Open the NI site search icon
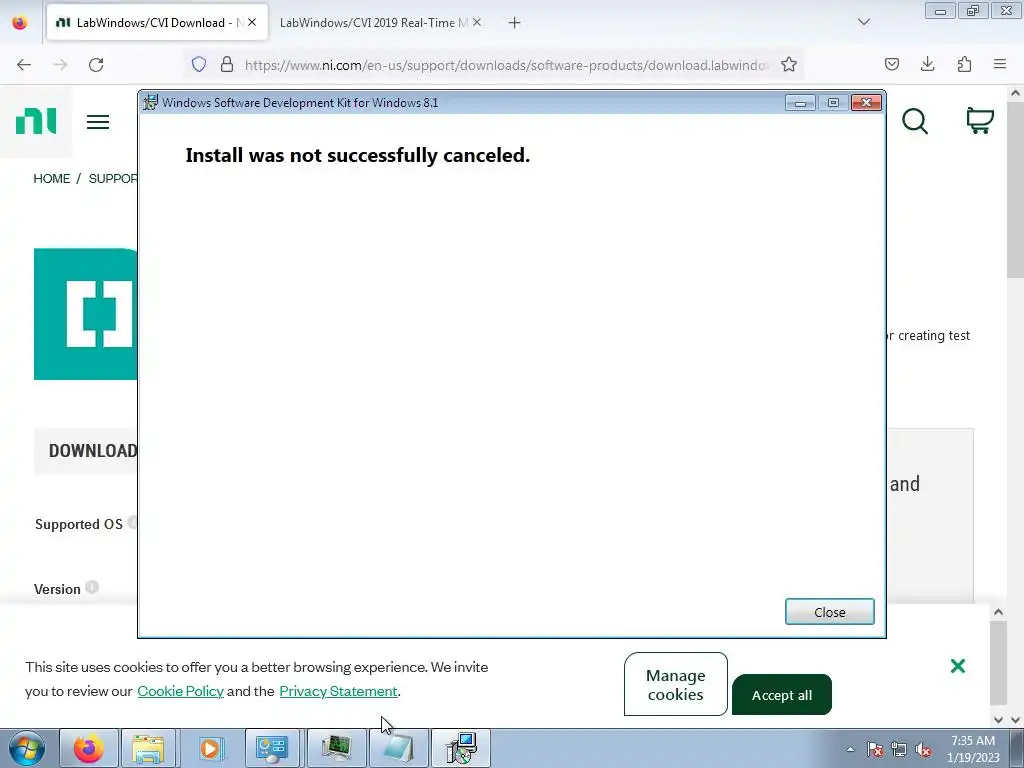The image size is (1024, 768). coord(915,121)
